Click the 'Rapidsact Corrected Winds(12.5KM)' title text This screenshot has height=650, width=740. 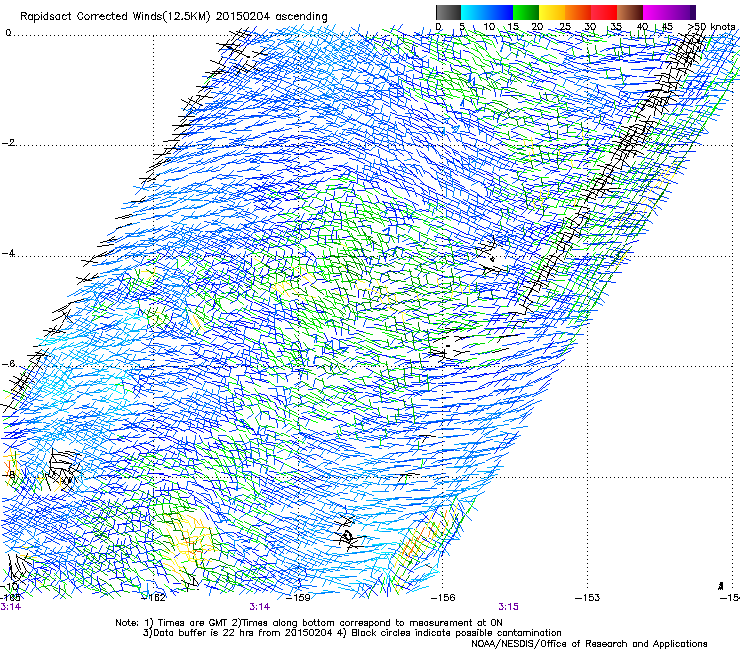[116, 17]
